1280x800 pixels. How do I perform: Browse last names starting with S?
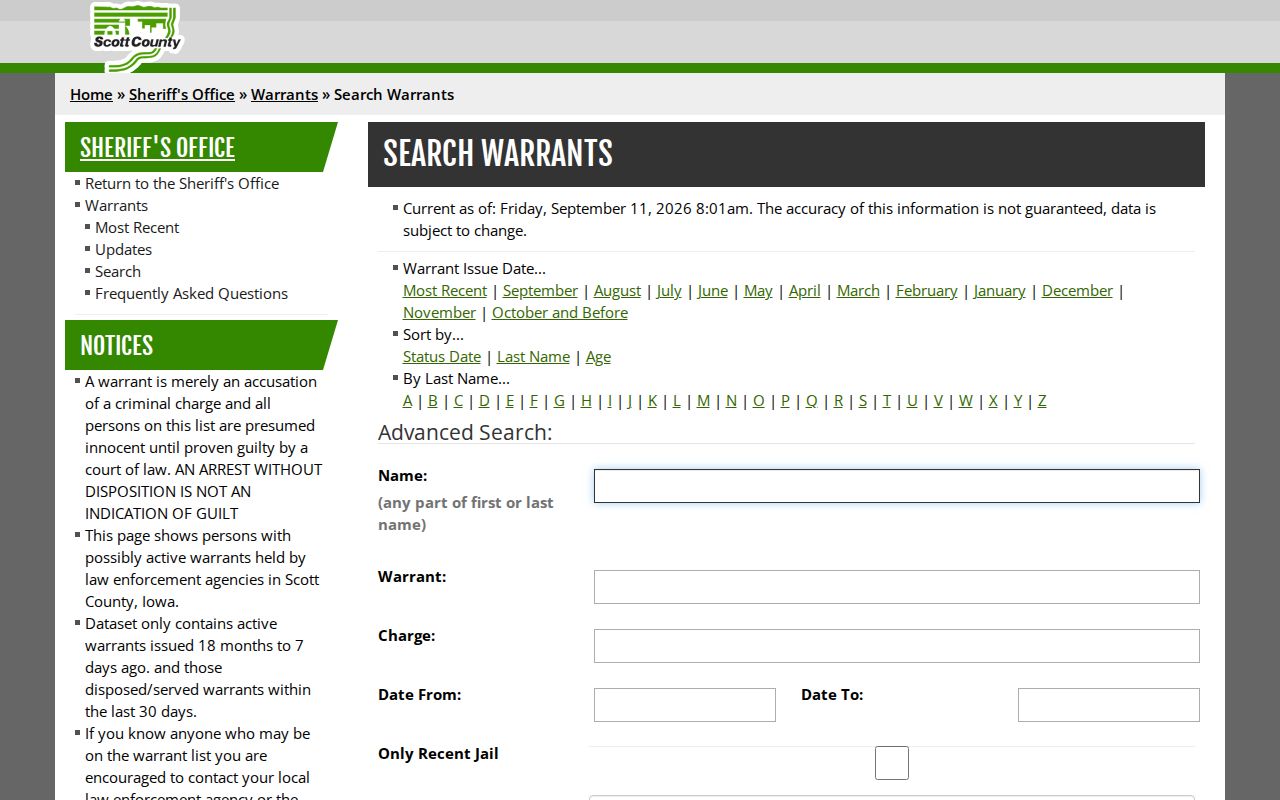(x=862, y=400)
